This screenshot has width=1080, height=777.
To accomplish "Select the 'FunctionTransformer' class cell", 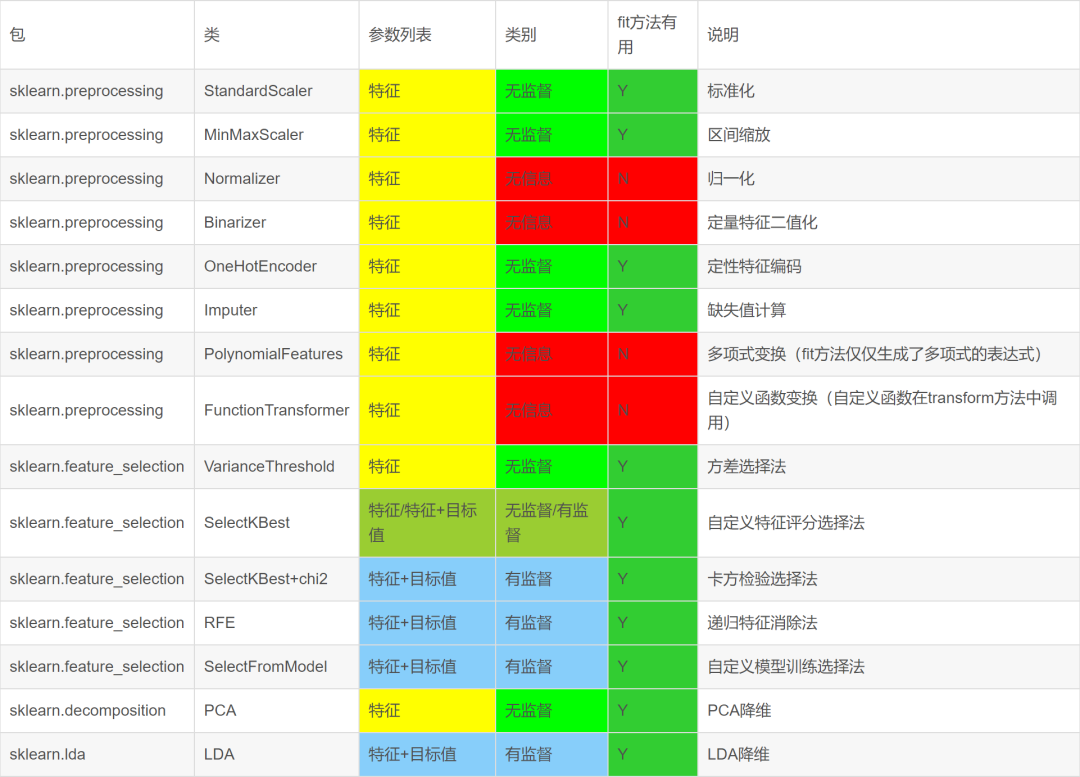I will tap(276, 411).
